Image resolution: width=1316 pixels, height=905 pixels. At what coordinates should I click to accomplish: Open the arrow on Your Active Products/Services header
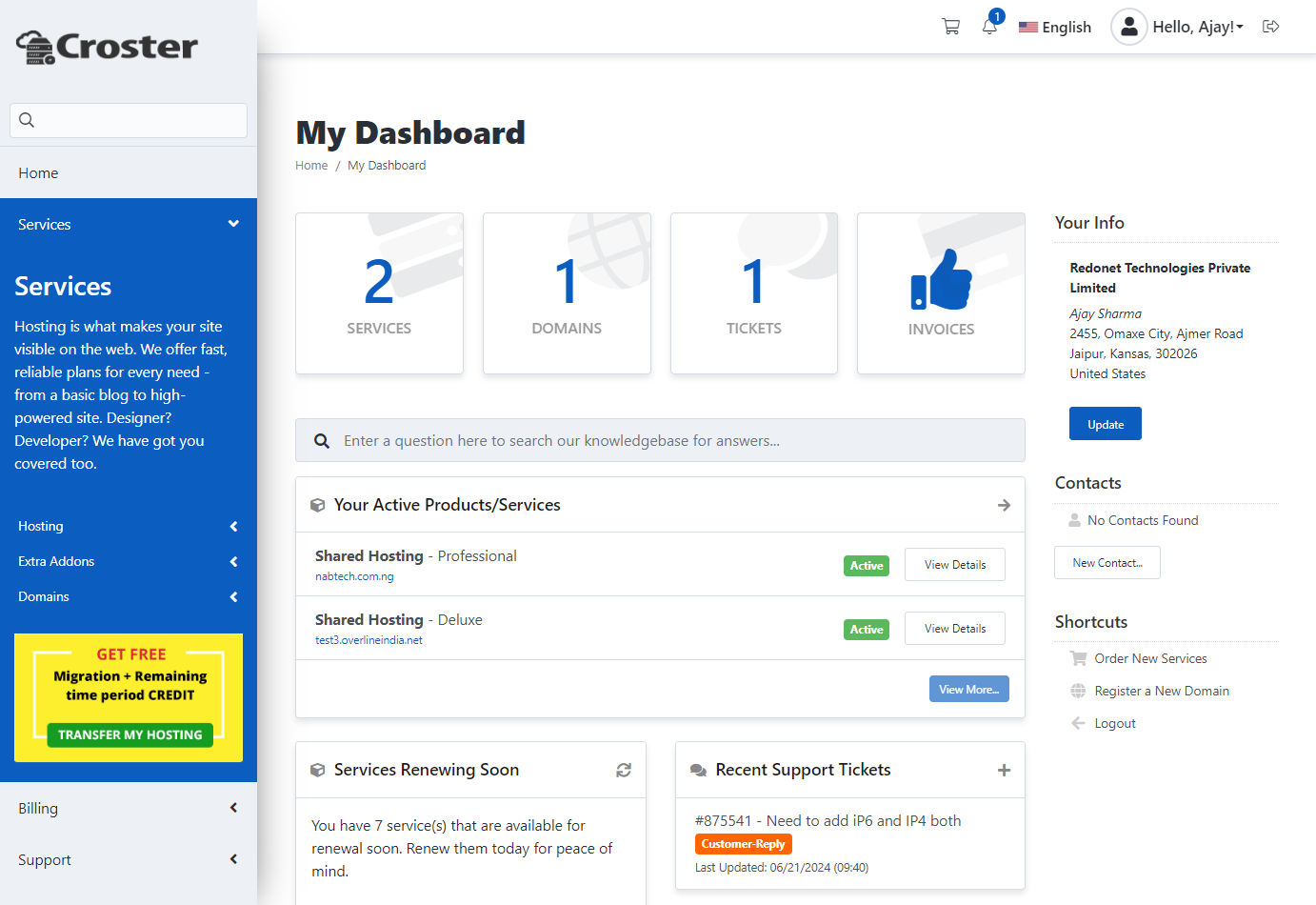pos(1004,505)
